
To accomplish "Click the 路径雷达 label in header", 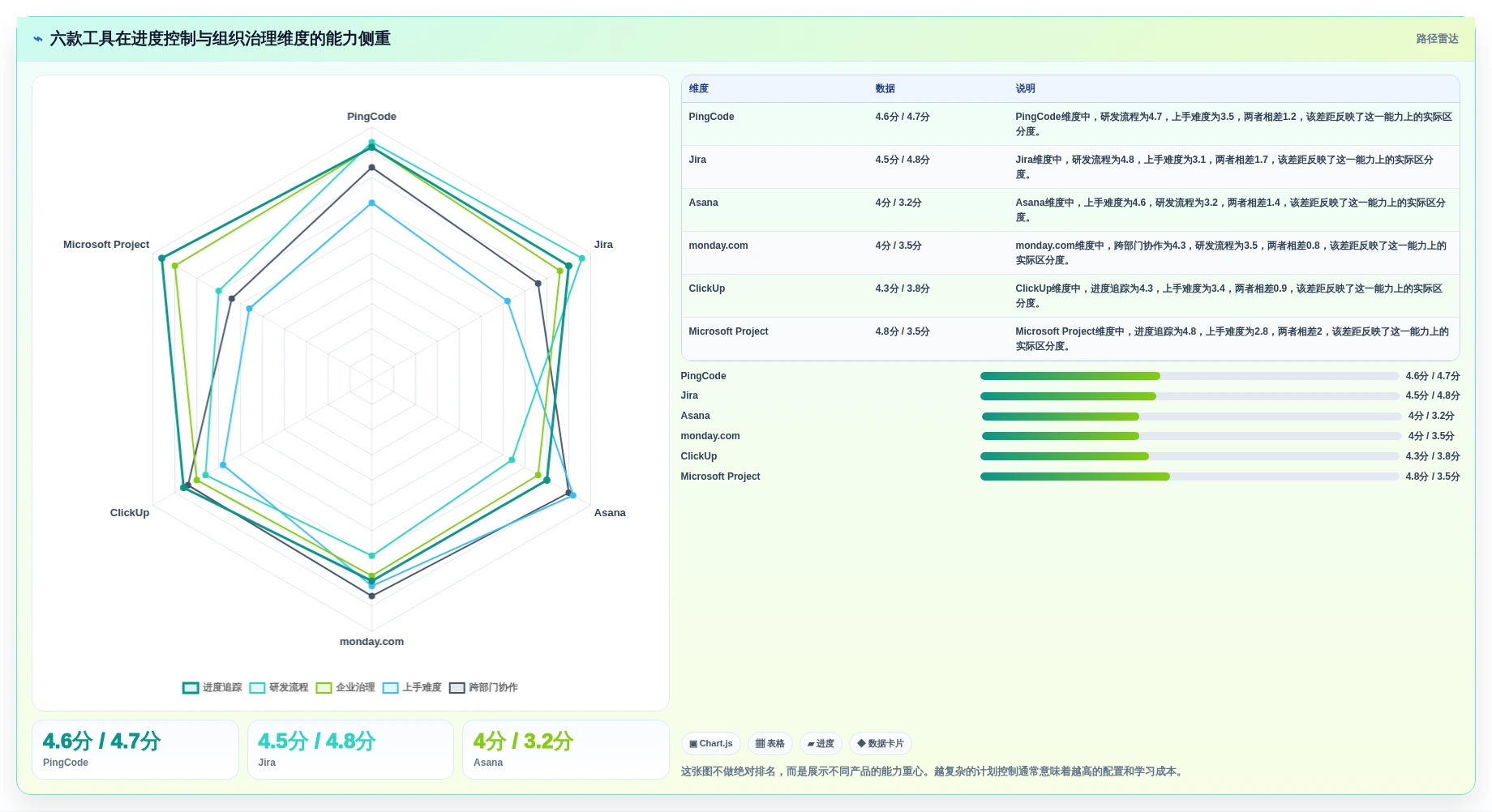I will point(1437,39).
